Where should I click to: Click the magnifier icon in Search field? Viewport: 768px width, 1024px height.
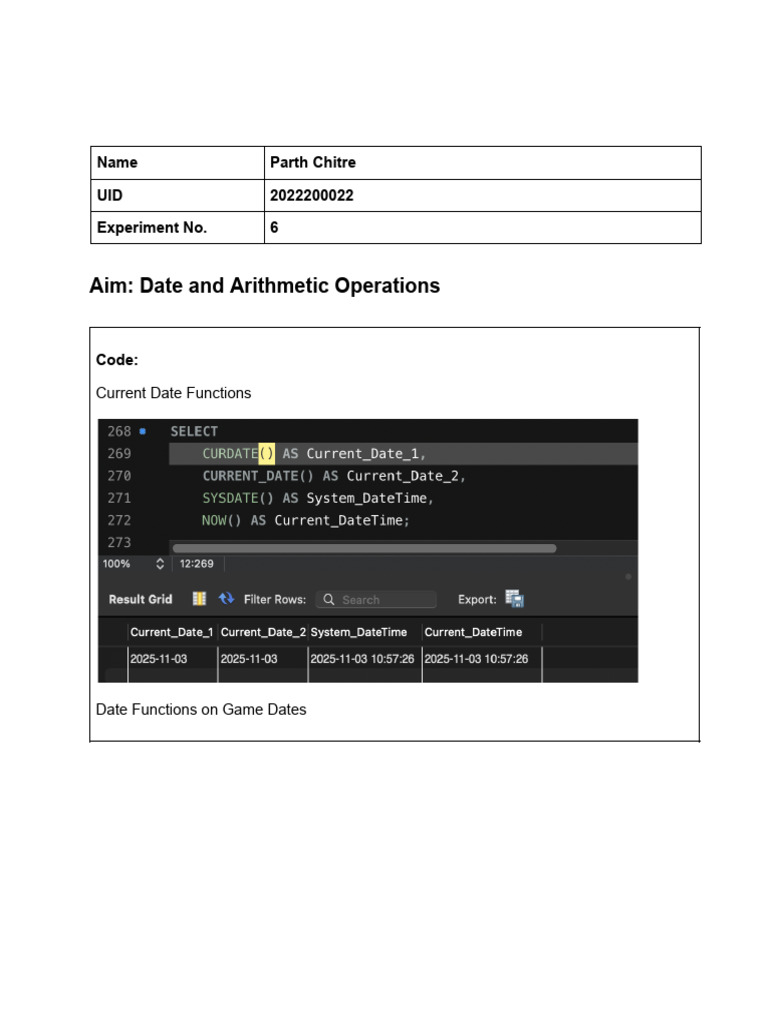(328, 599)
